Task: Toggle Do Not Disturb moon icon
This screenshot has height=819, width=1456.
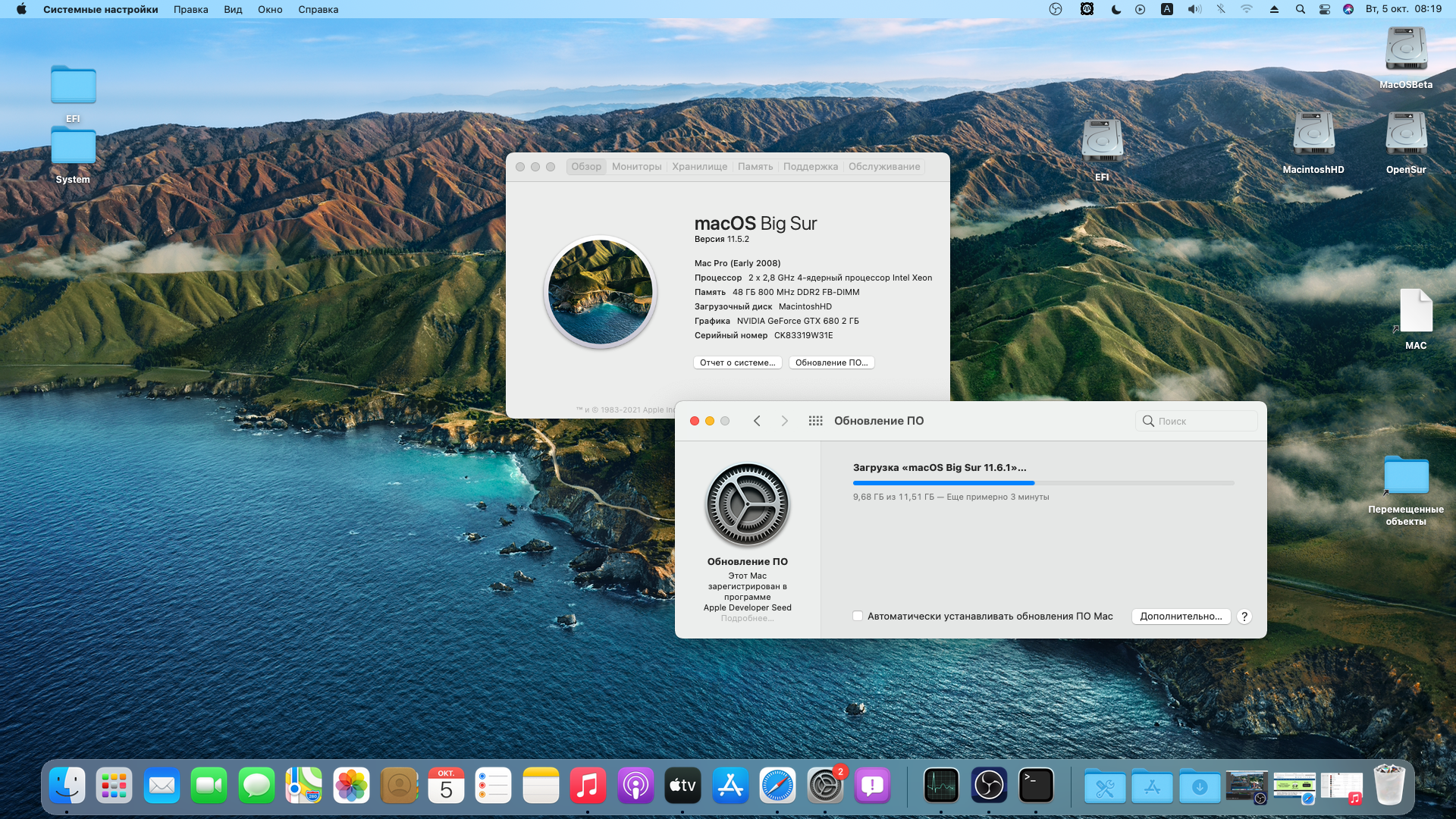Action: click(1116, 9)
